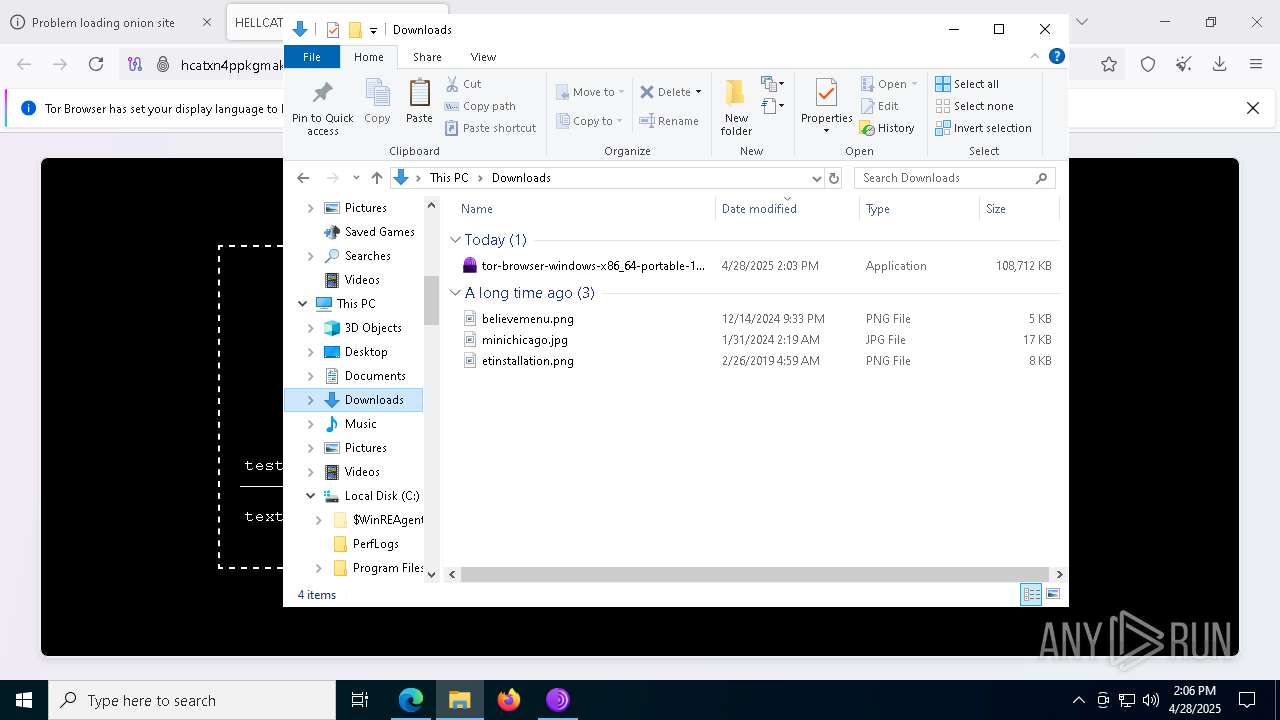The image size is (1280, 720).
Task: Click Select none
Action: [974, 106]
